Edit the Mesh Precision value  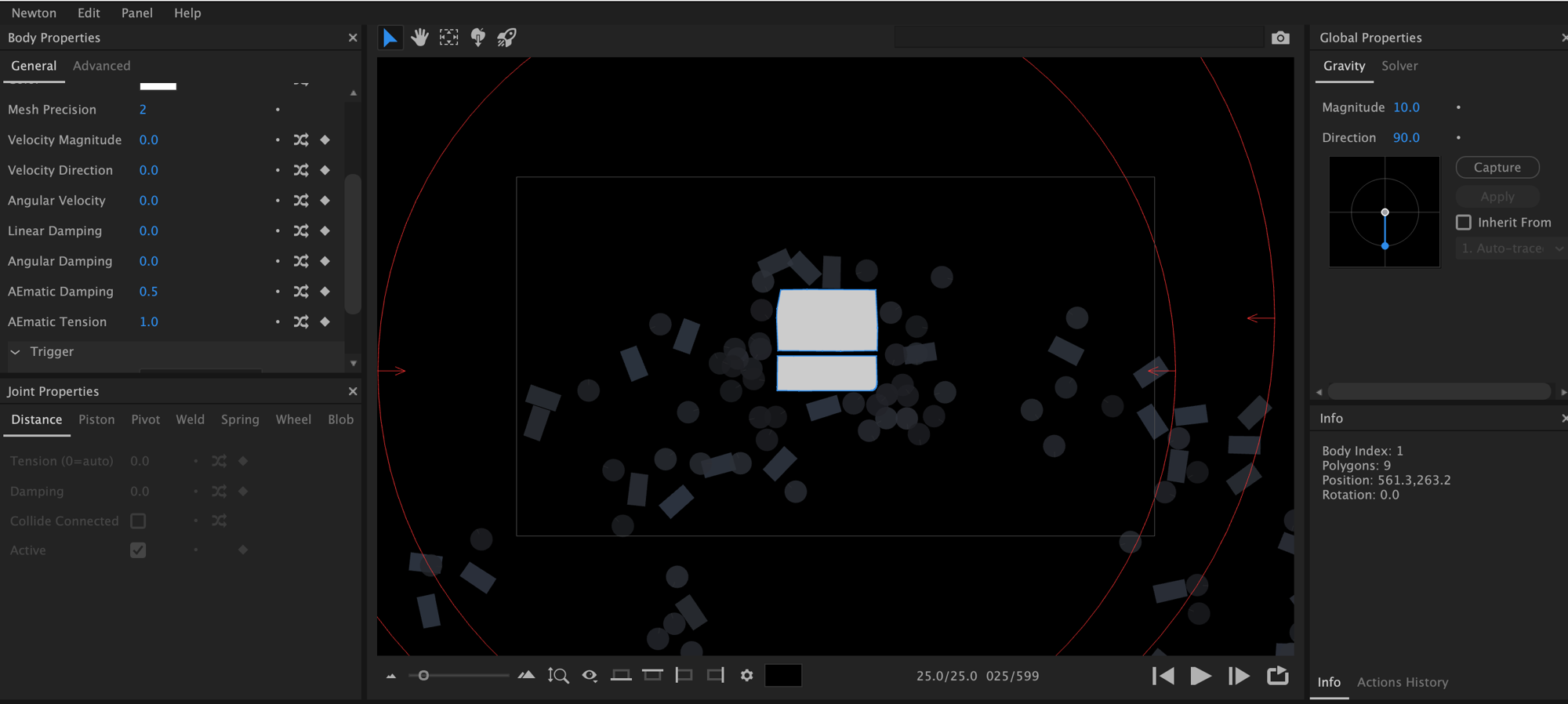point(143,110)
